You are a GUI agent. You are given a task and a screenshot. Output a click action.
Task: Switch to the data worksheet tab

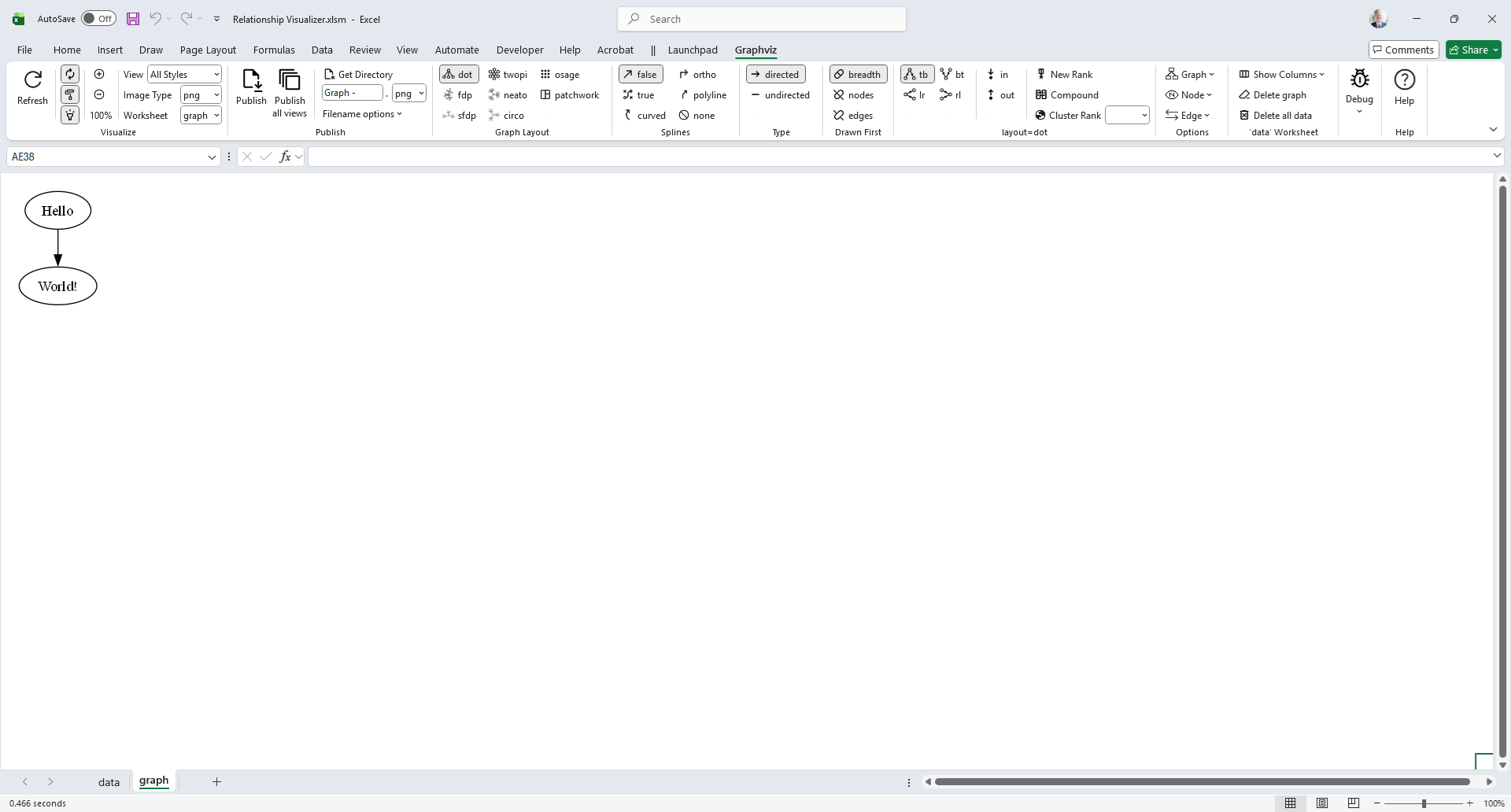[109, 781]
